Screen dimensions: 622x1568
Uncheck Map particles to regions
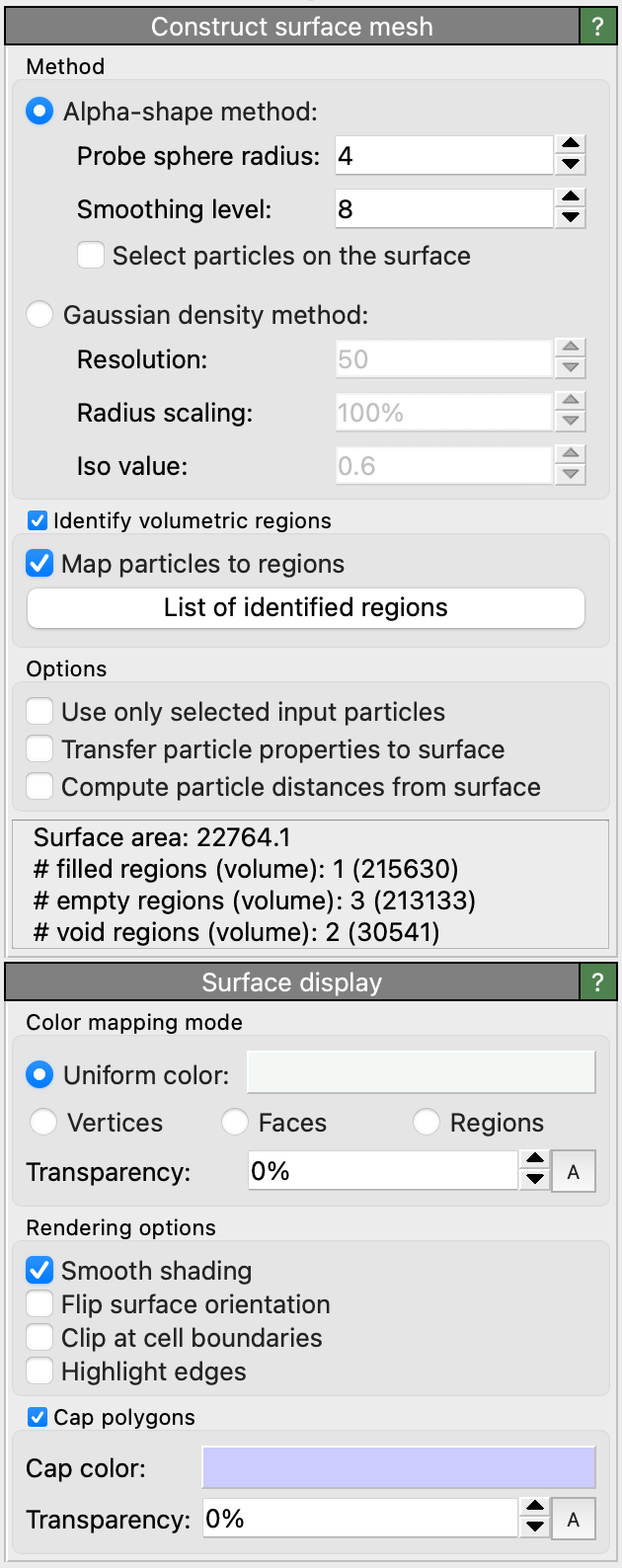click(39, 564)
